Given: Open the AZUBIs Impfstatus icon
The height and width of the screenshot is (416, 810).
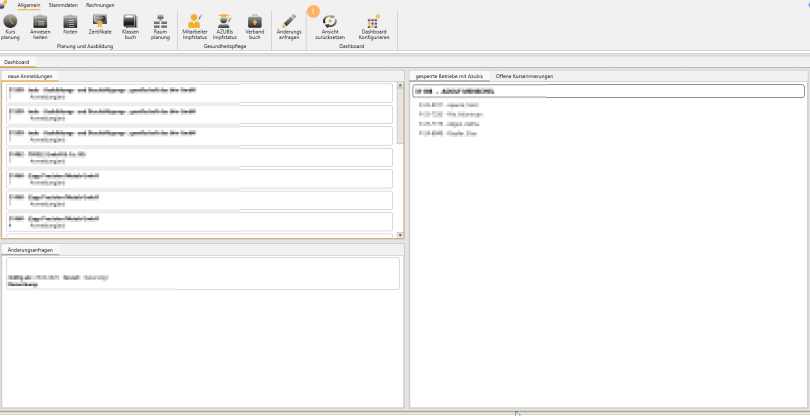Looking at the screenshot, I should (x=225, y=21).
